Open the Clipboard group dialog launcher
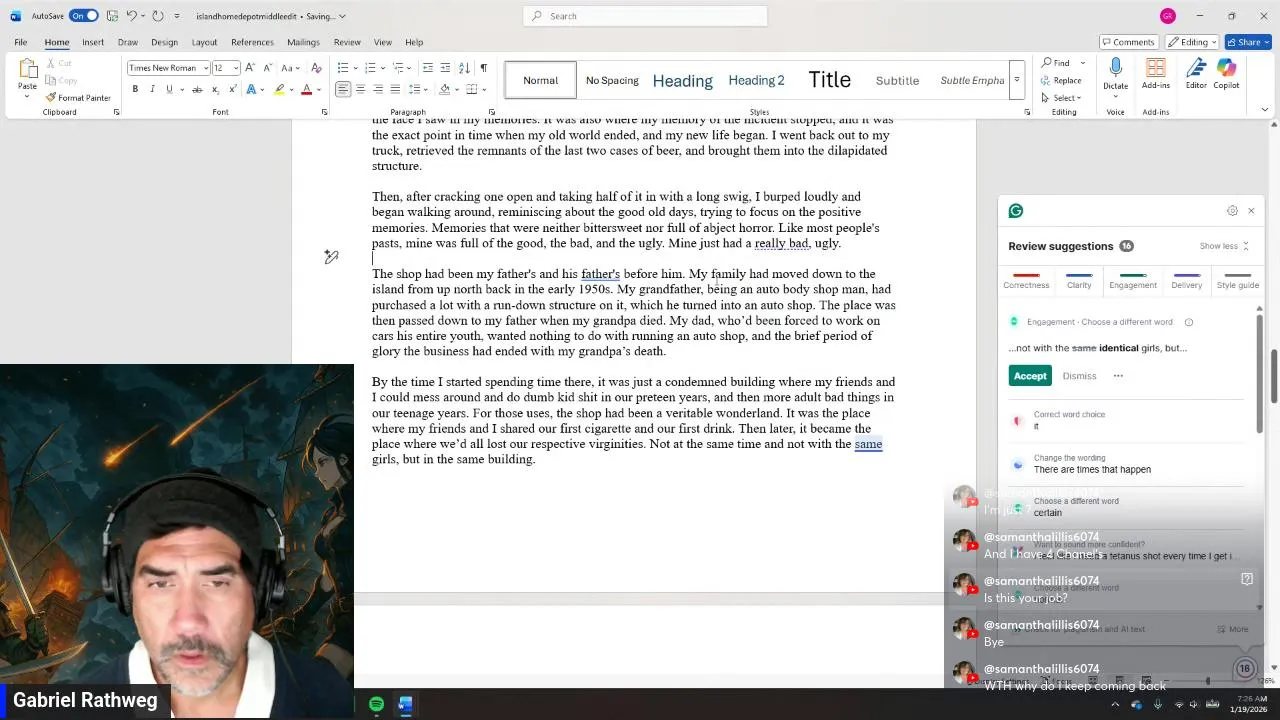 pos(116,112)
